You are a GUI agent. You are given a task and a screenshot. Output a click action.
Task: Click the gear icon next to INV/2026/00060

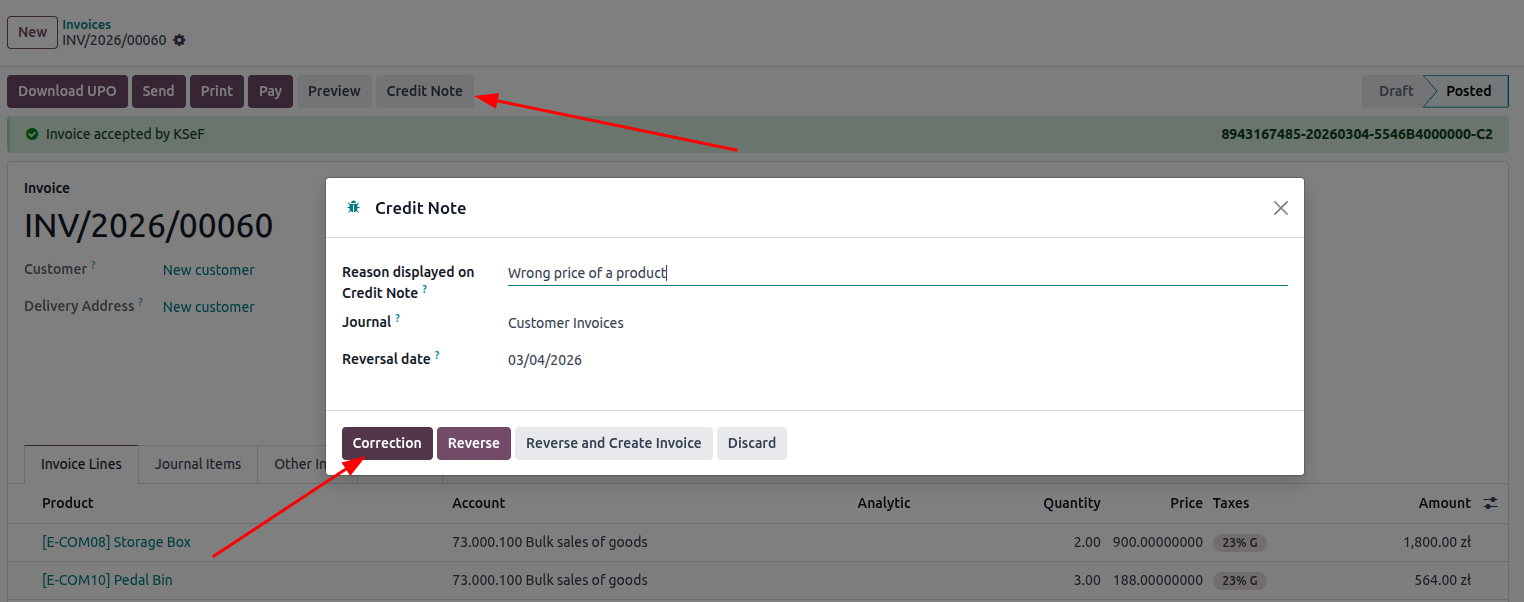[x=179, y=40]
